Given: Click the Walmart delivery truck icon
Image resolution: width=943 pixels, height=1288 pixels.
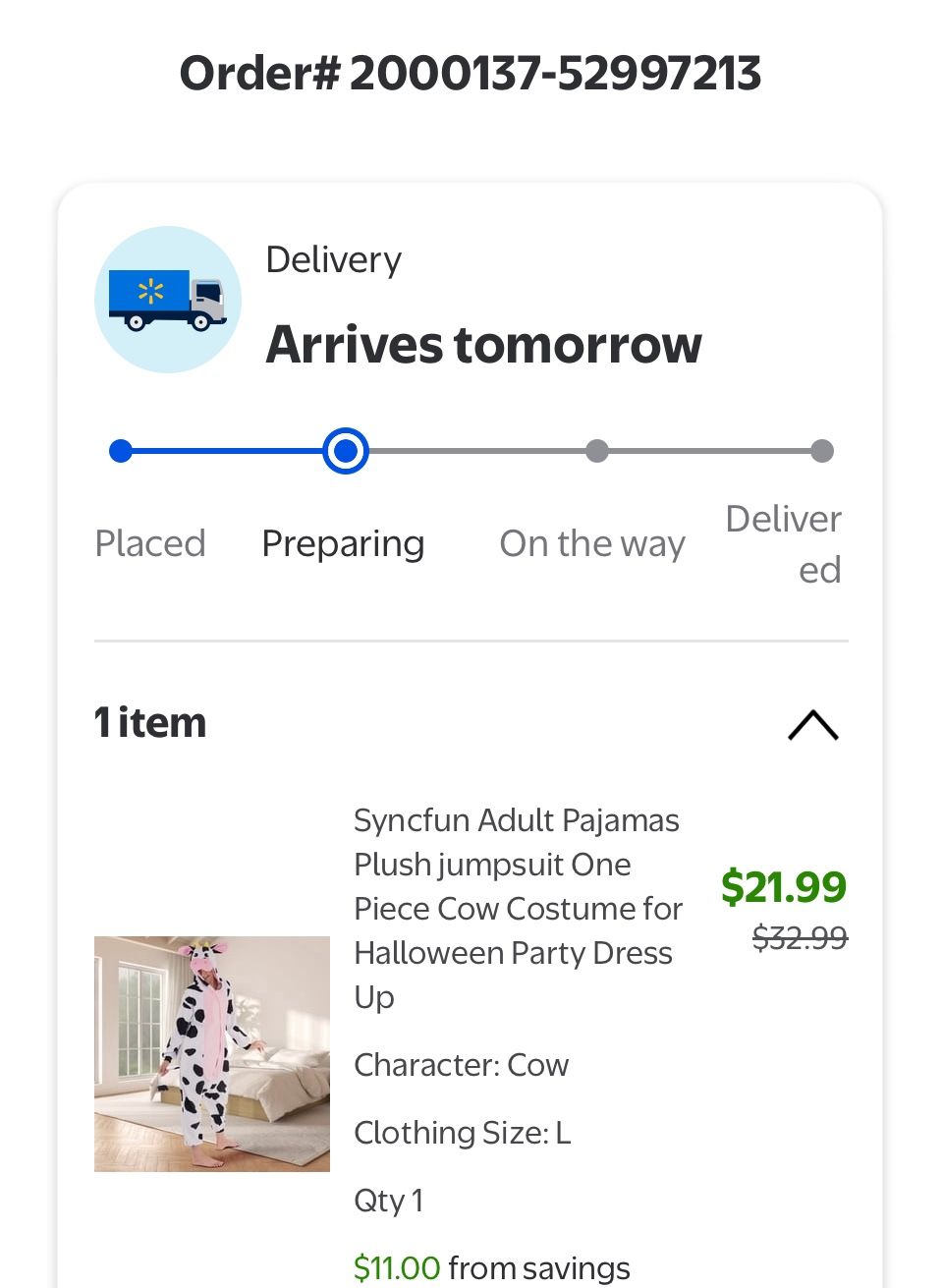Looking at the screenshot, I should [x=168, y=300].
